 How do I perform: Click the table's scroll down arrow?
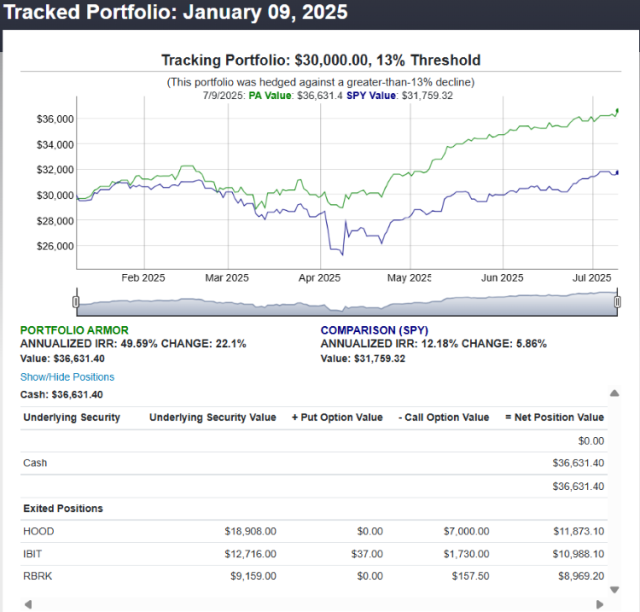coord(614,590)
